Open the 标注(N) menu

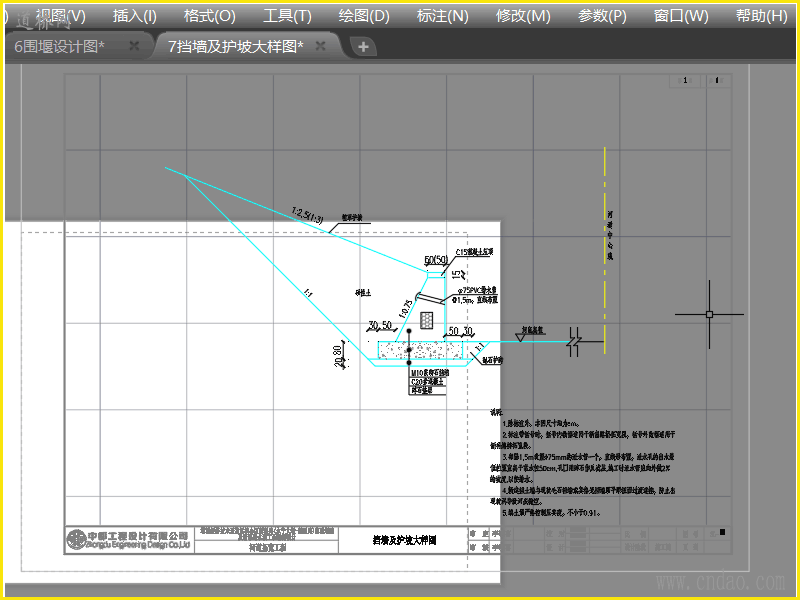tap(442, 16)
